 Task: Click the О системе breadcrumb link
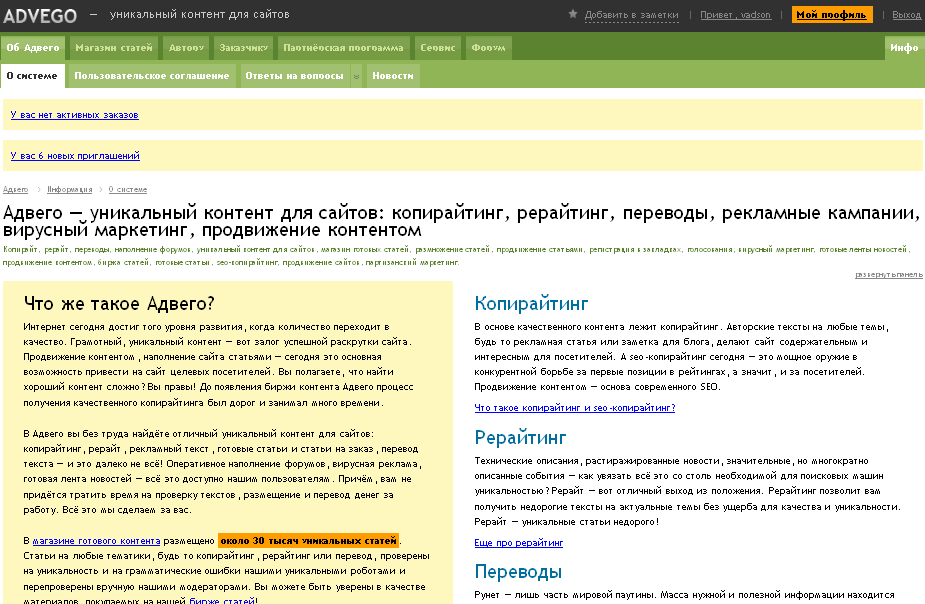pyautogui.click(x=127, y=189)
